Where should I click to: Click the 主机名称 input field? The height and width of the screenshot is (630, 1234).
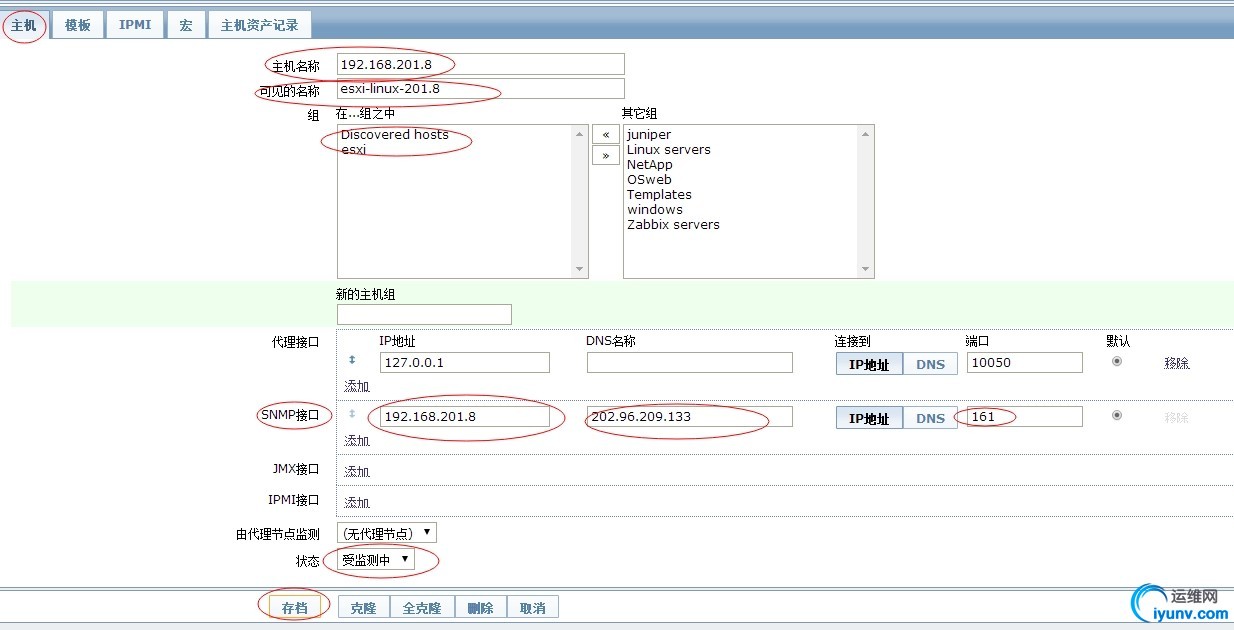pos(480,64)
